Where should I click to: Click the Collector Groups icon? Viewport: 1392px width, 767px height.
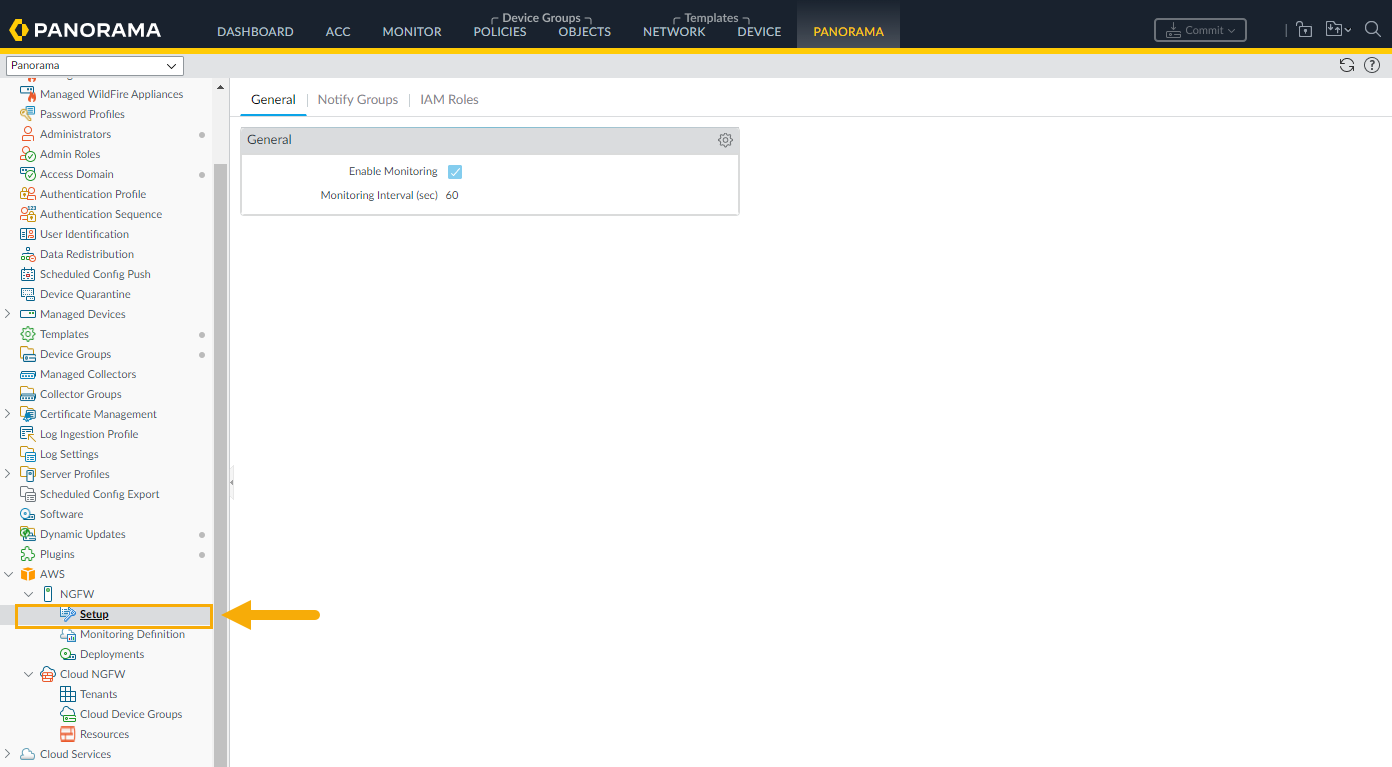28,394
